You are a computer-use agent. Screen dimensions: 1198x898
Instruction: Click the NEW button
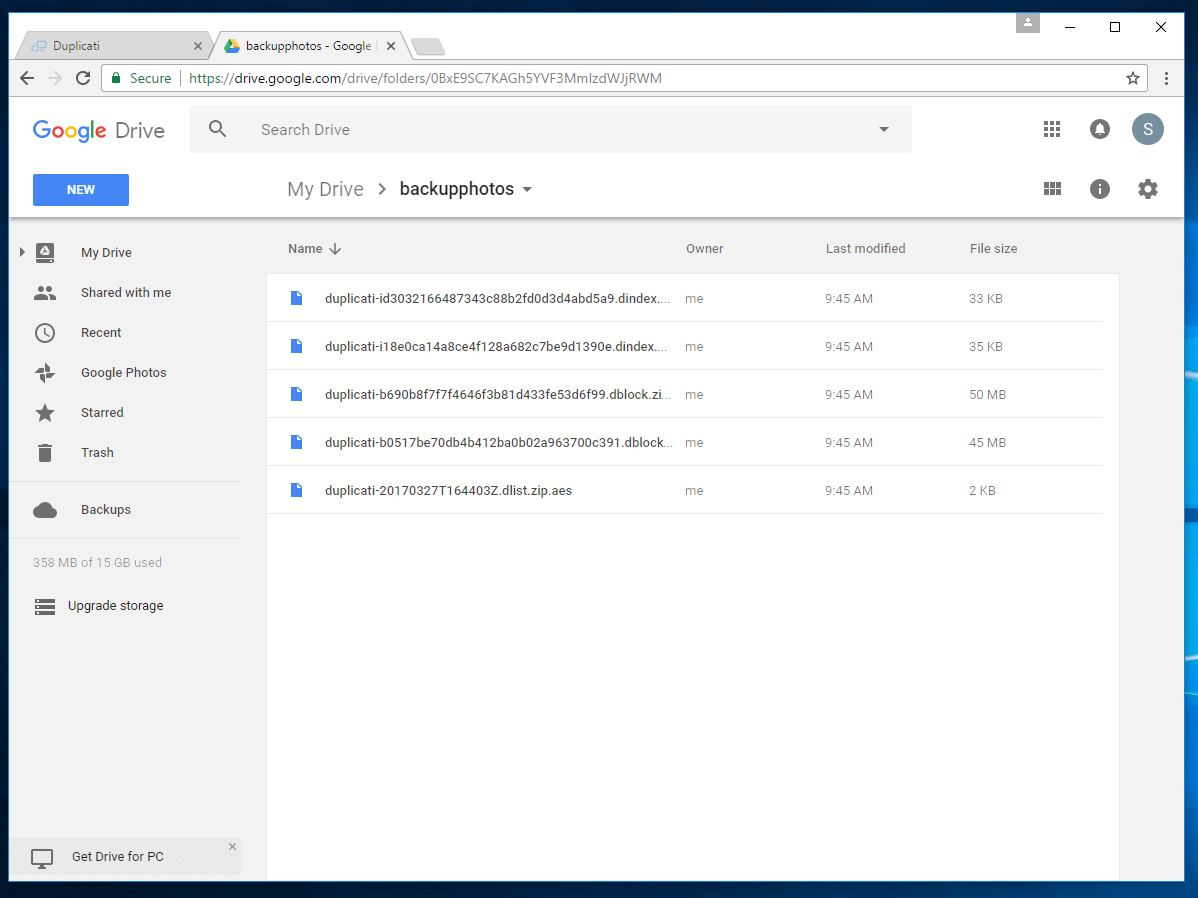(x=81, y=190)
